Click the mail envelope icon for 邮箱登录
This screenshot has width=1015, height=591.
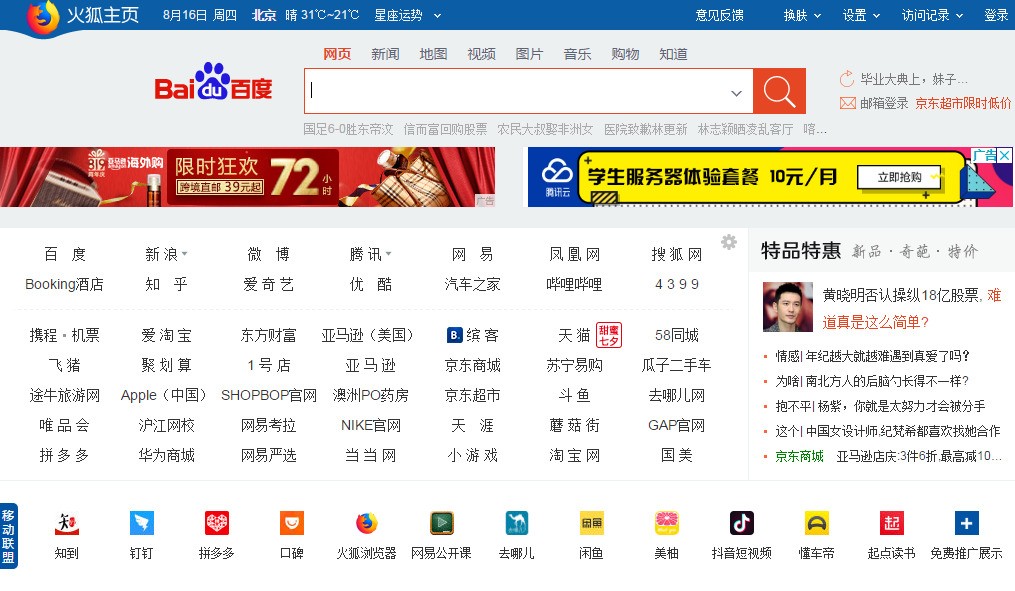847,103
